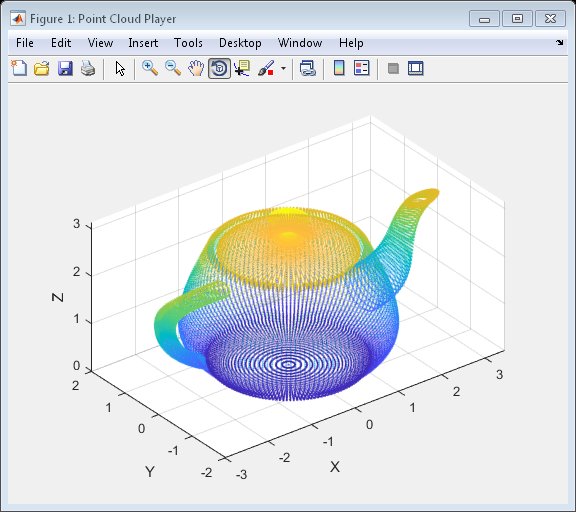This screenshot has width=576, height=512.
Task: Click the New Figure icon
Action: (19, 68)
